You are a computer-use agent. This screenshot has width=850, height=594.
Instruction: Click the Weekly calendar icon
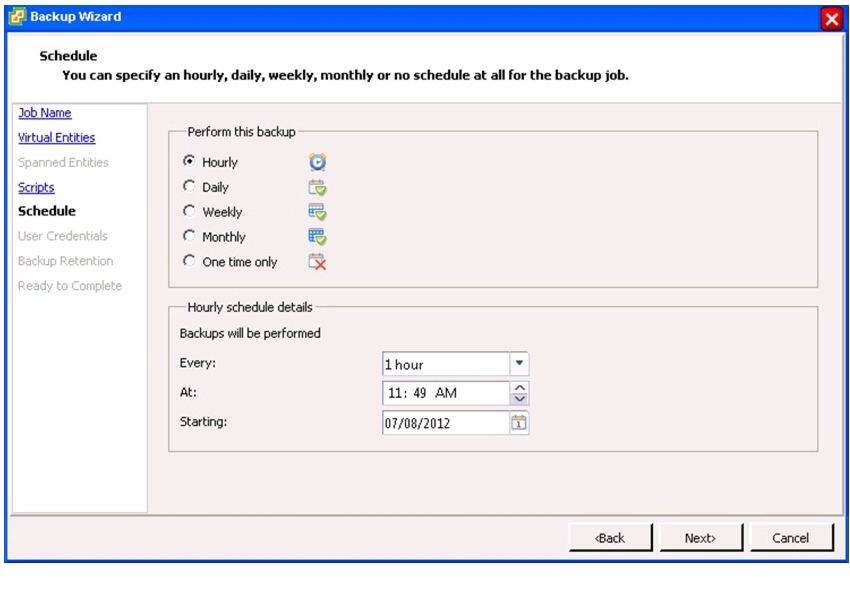(x=317, y=212)
